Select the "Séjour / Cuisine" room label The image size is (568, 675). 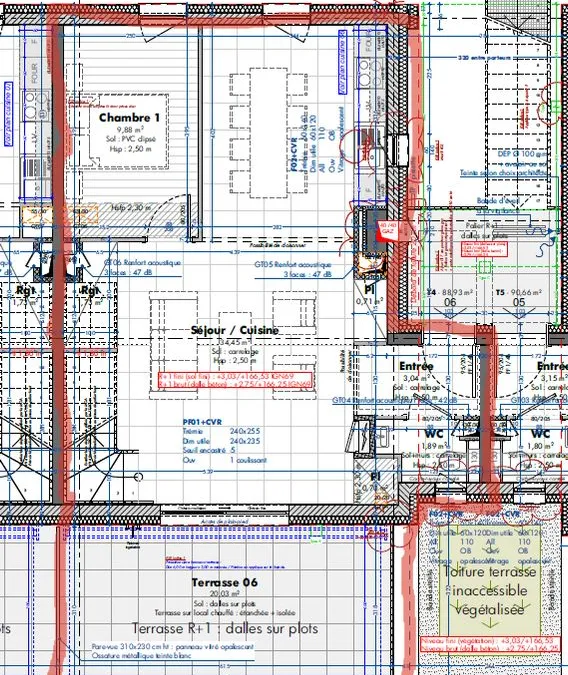(235, 330)
